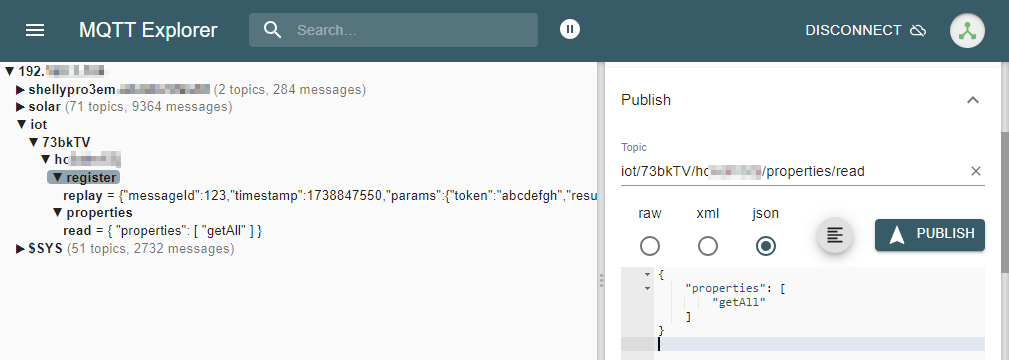The height and width of the screenshot is (360, 1009).
Task: Expand the $SYS topic
Action: [21, 249]
